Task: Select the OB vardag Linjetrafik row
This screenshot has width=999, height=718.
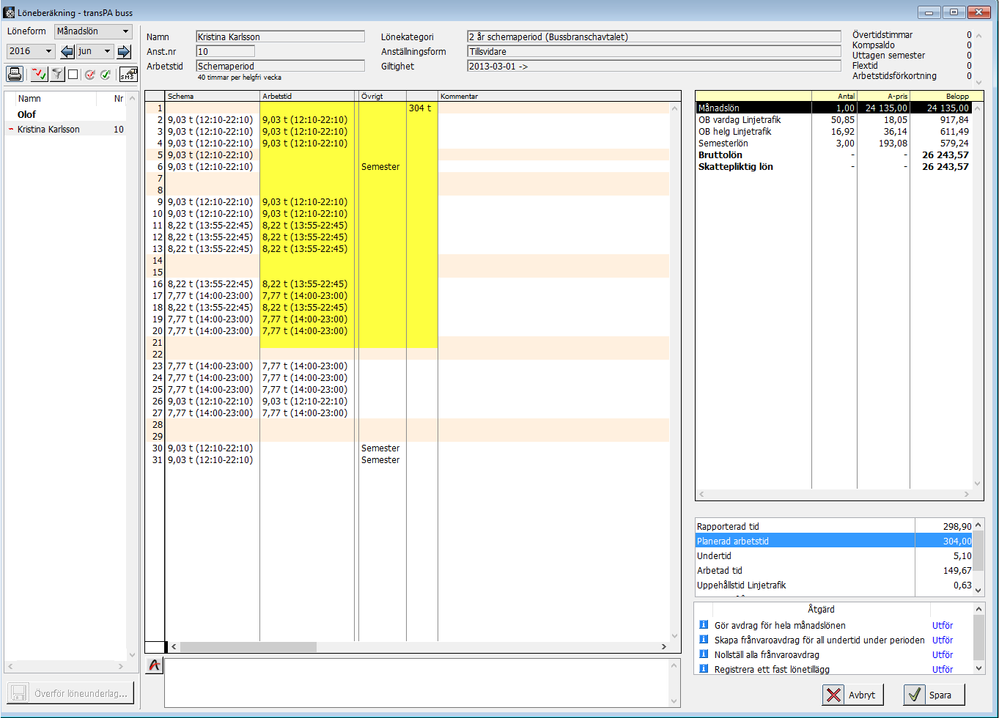Action: click(834, 120)
